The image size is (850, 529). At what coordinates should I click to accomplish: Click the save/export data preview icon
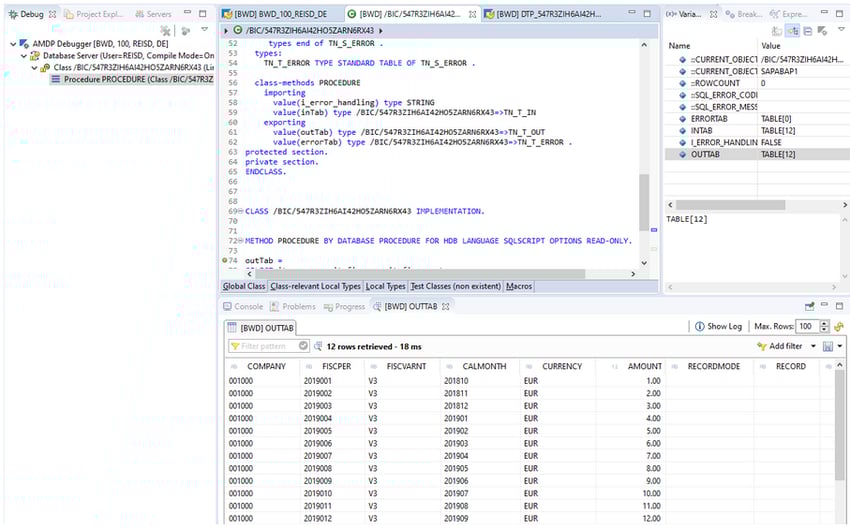point(828,346)
